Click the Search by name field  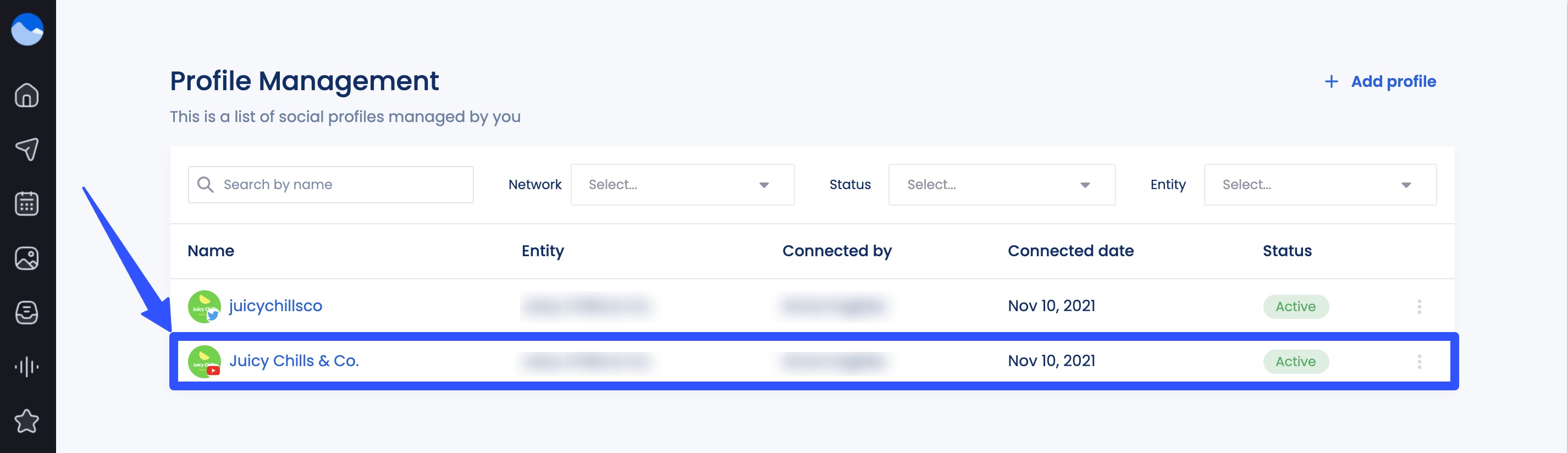point(330,185)
